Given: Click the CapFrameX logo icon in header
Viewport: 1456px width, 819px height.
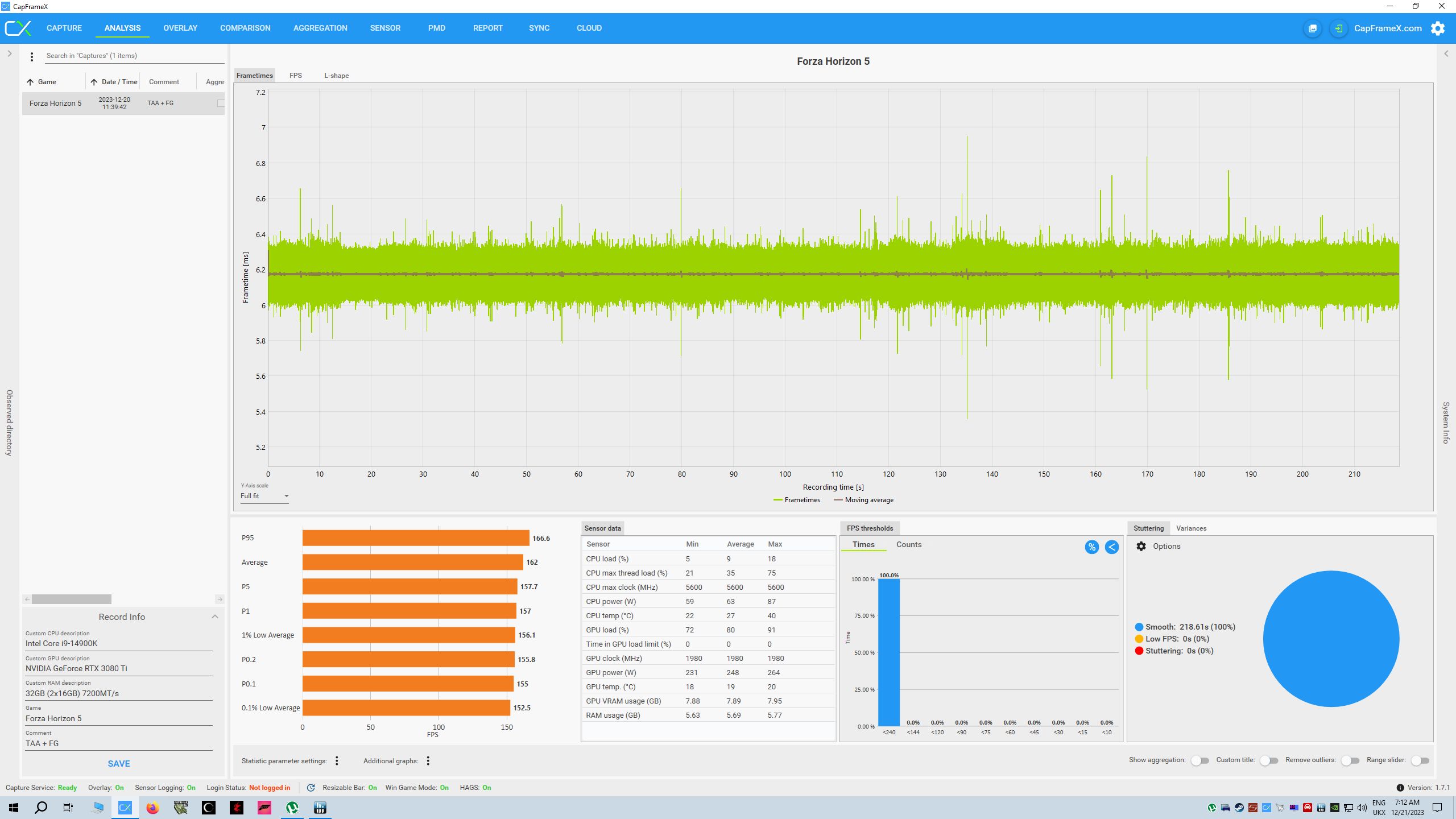Looking at the screenshot, I should (x=18, y=28).
